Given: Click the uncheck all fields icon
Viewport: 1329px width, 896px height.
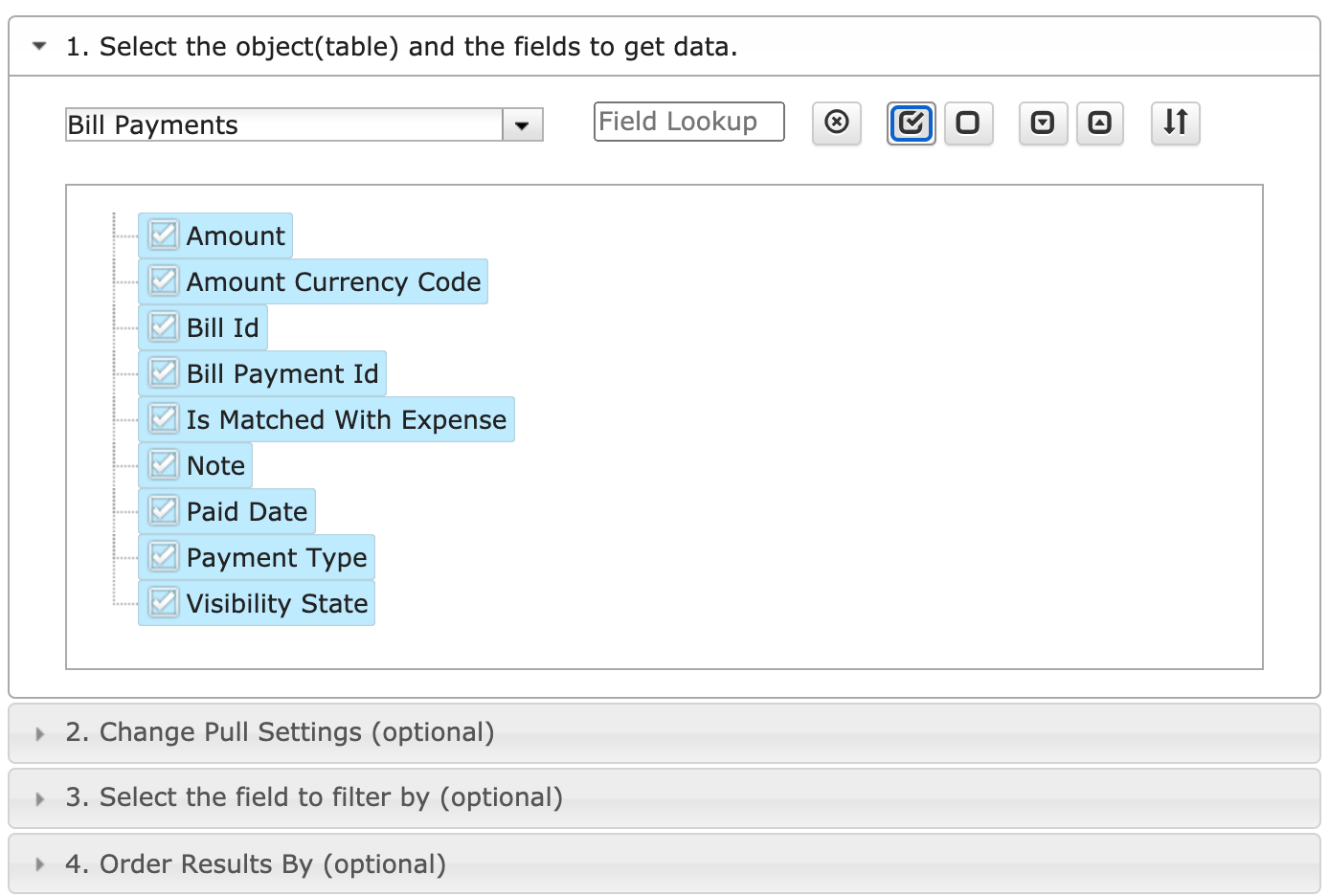Looking at the screenshot, I should click(x=968, y=123).
